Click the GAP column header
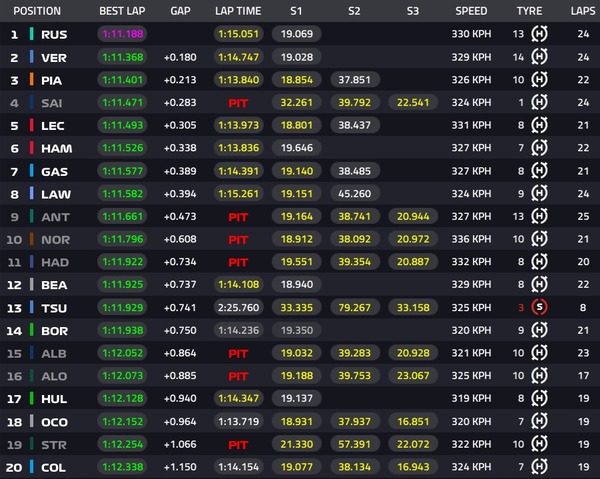Image resolution: width=600 pixels, height=479 pixels. click(180, 11)
